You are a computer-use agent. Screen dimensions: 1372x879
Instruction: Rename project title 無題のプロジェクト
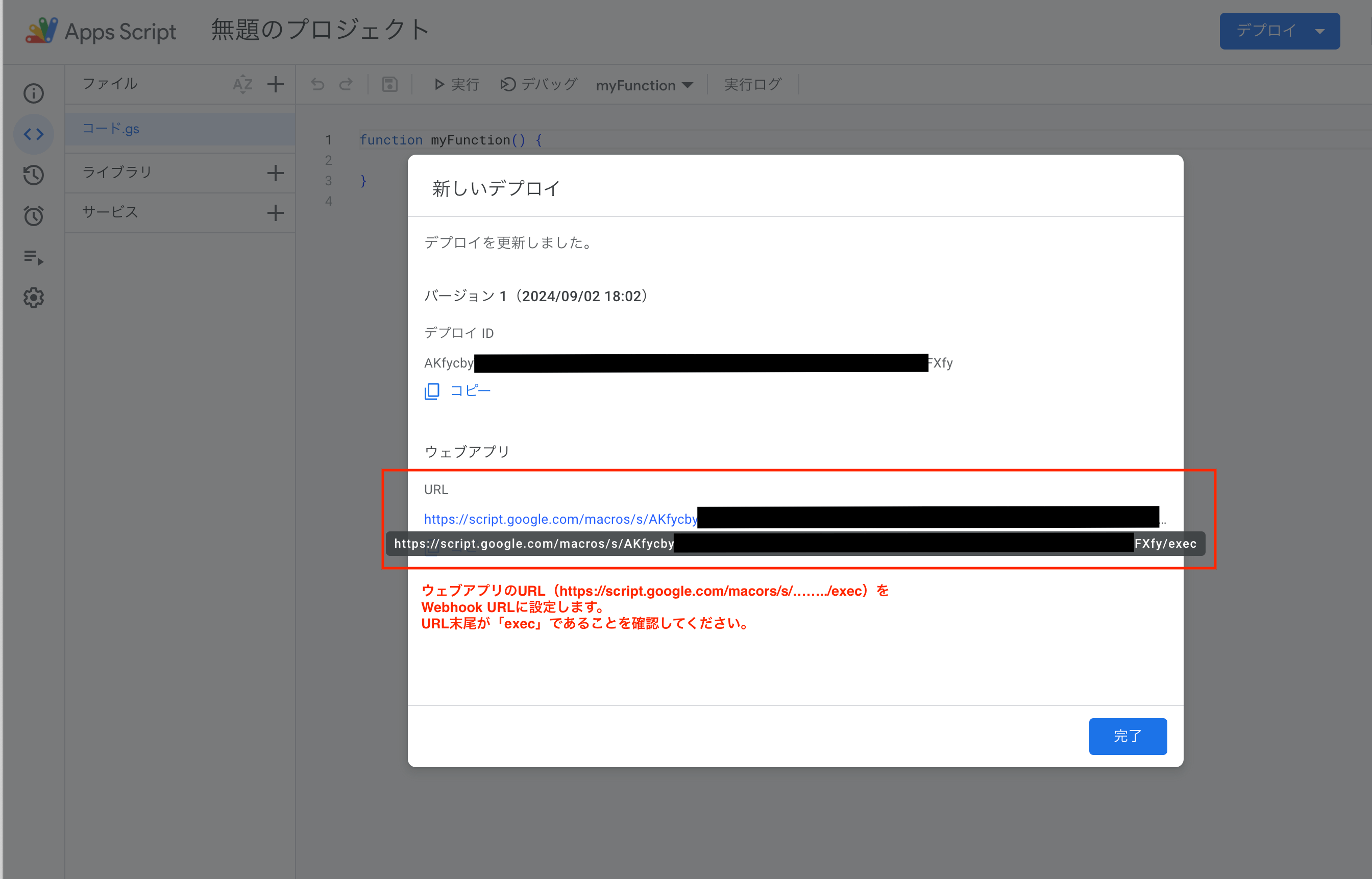[320, 30]
